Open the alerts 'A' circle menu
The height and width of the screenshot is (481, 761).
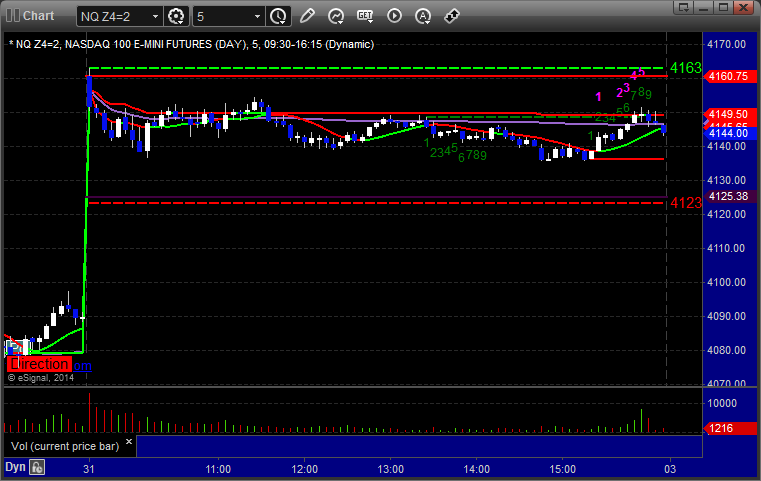click(423, 16)
